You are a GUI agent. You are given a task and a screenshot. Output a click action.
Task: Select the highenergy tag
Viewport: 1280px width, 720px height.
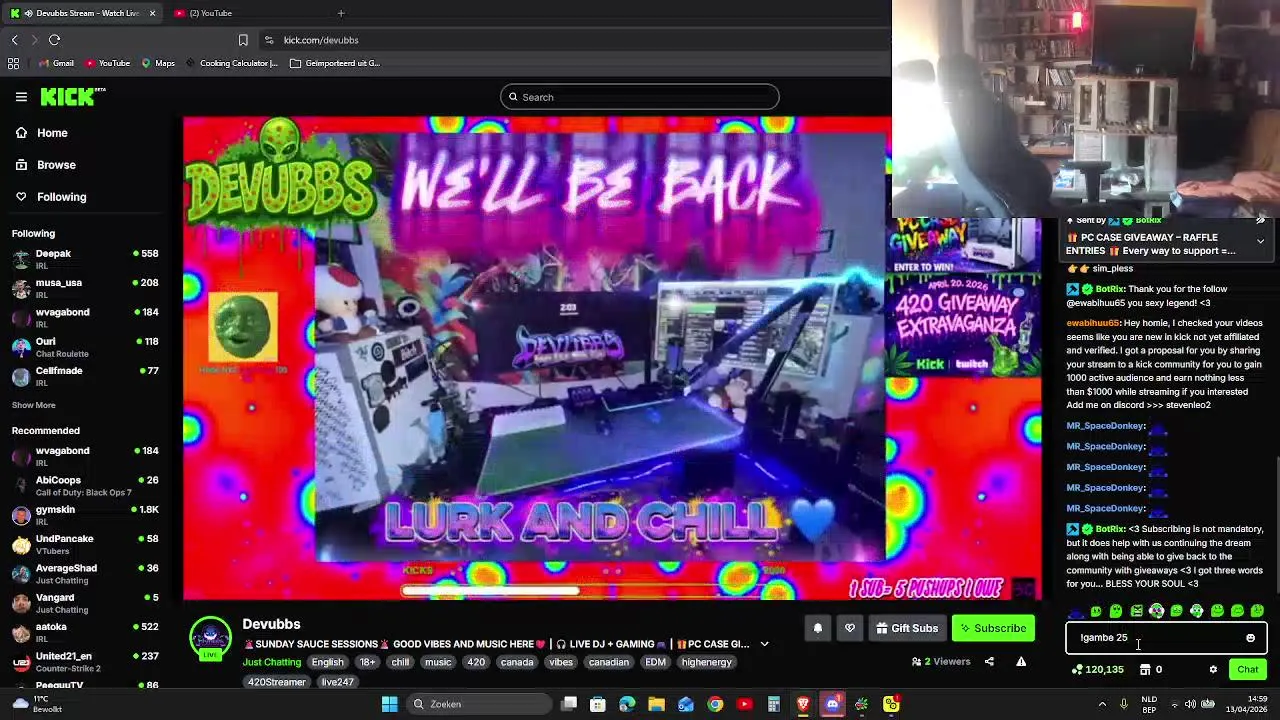click(x=706, y=662)
